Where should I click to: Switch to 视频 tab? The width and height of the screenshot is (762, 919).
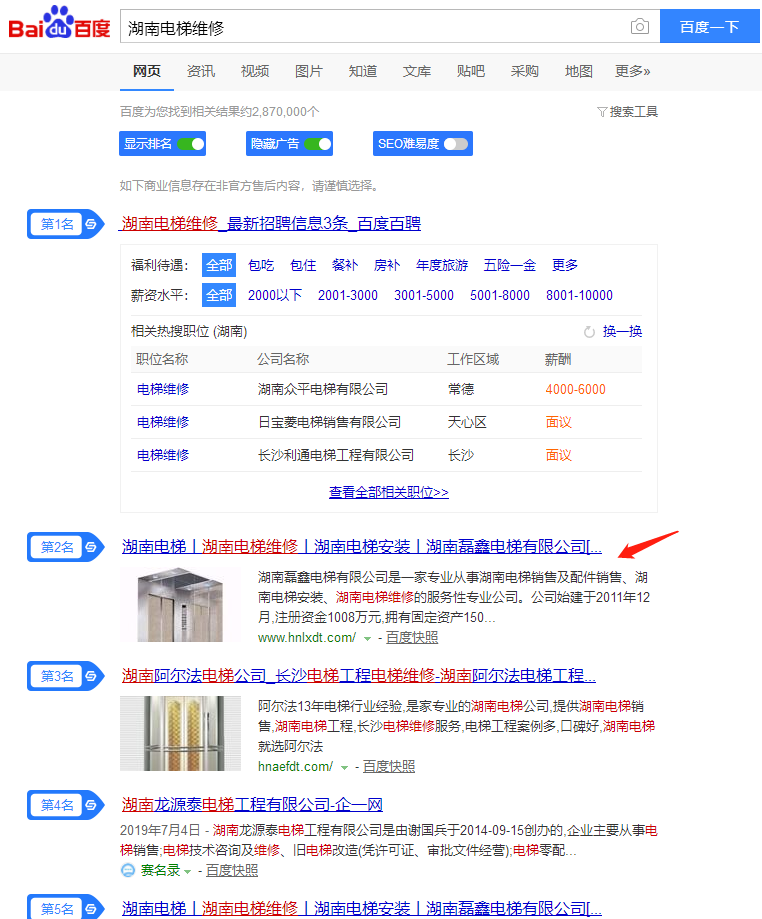tap(255, 72)
